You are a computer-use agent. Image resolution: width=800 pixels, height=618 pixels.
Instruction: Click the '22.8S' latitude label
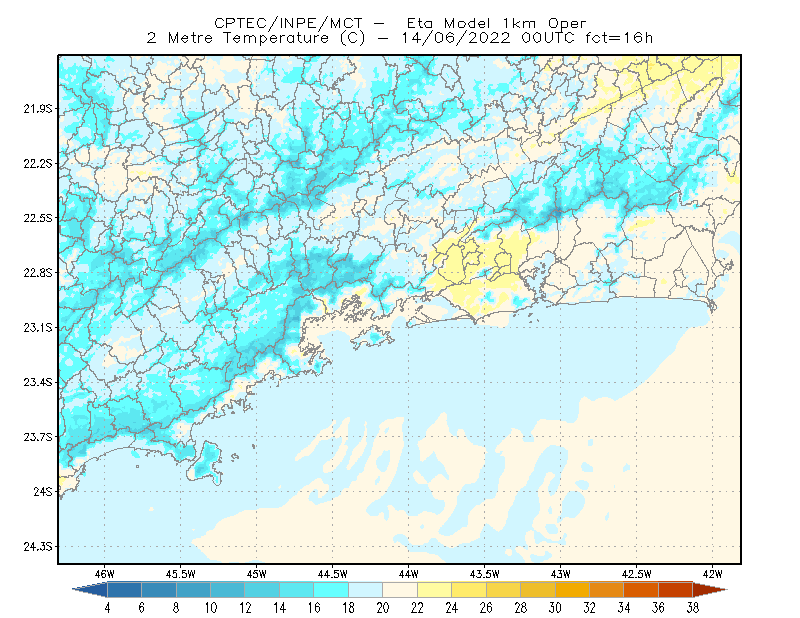38,273
